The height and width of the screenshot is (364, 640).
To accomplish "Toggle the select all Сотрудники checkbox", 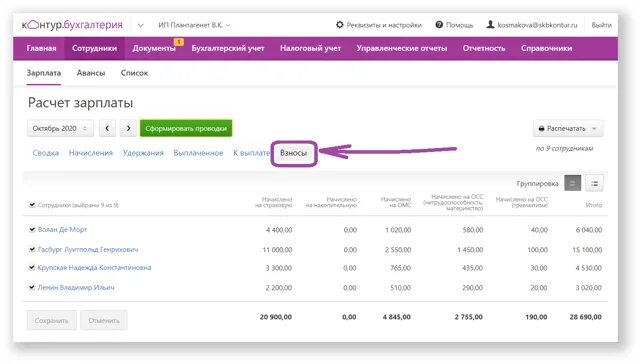I will click(x=32, y=205).
